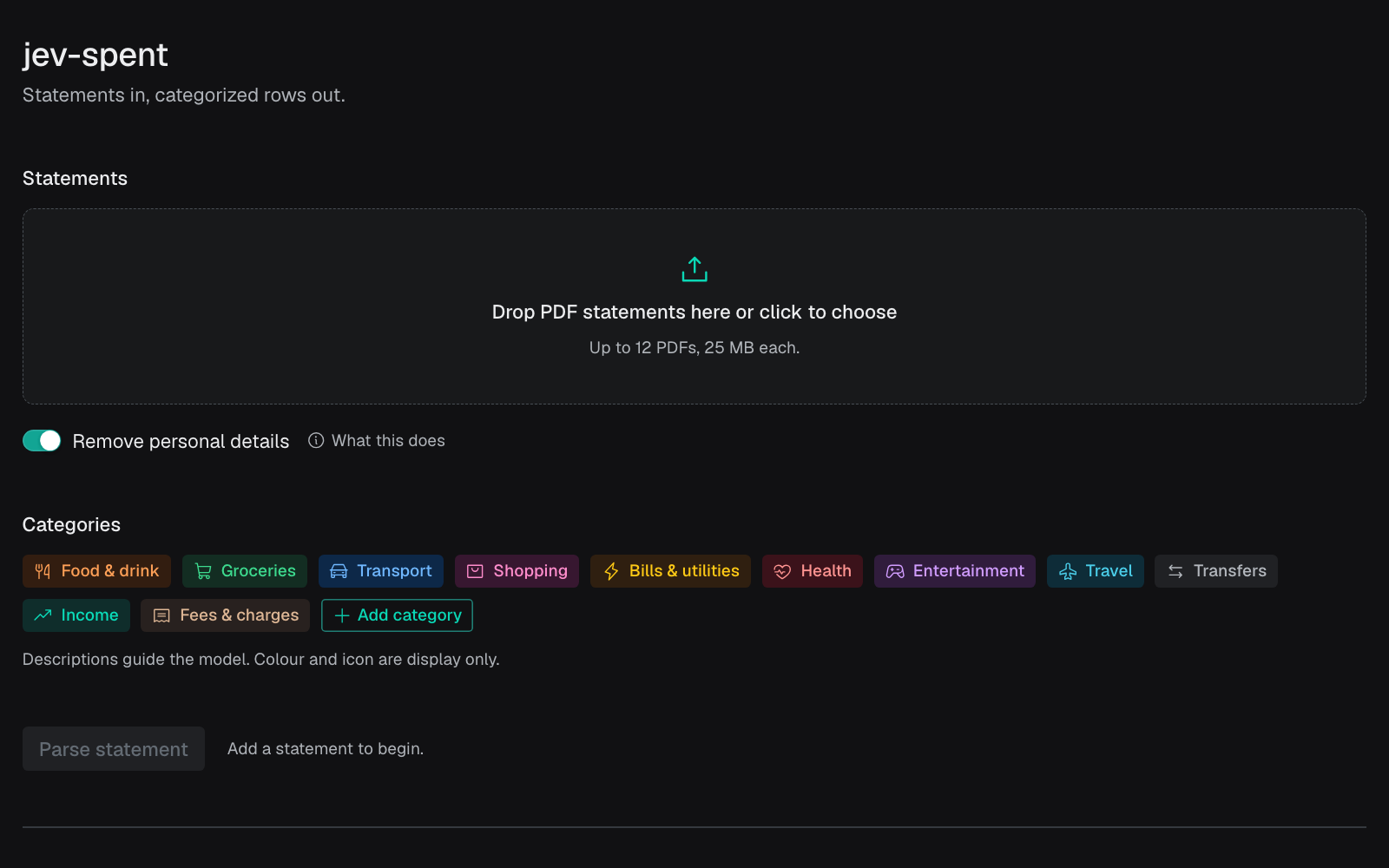Click the trending-up arrow Income icon
This screenshot has width=1389, height=868.
coord(43,615)
